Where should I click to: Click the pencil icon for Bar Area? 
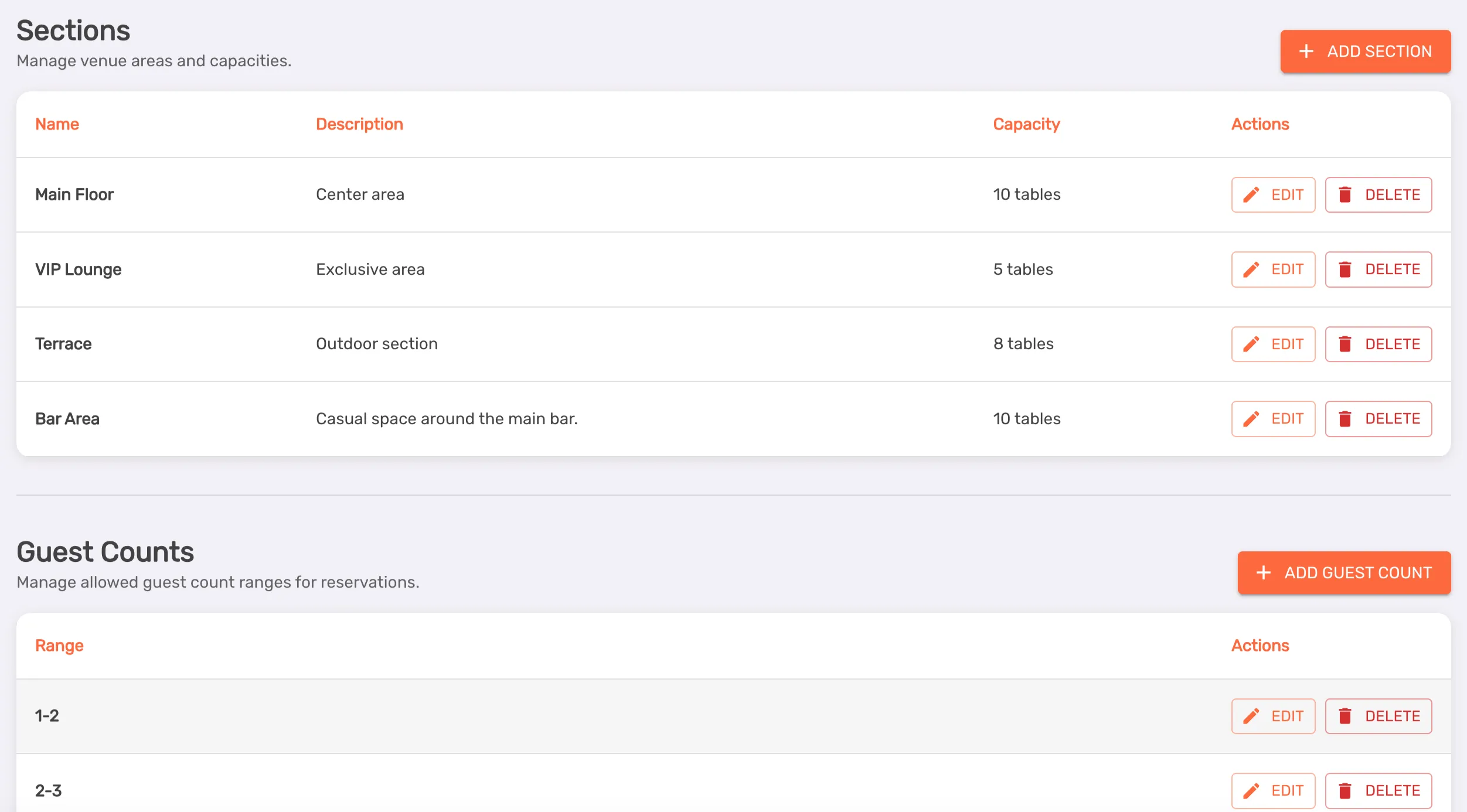(x=1251, y=419)
